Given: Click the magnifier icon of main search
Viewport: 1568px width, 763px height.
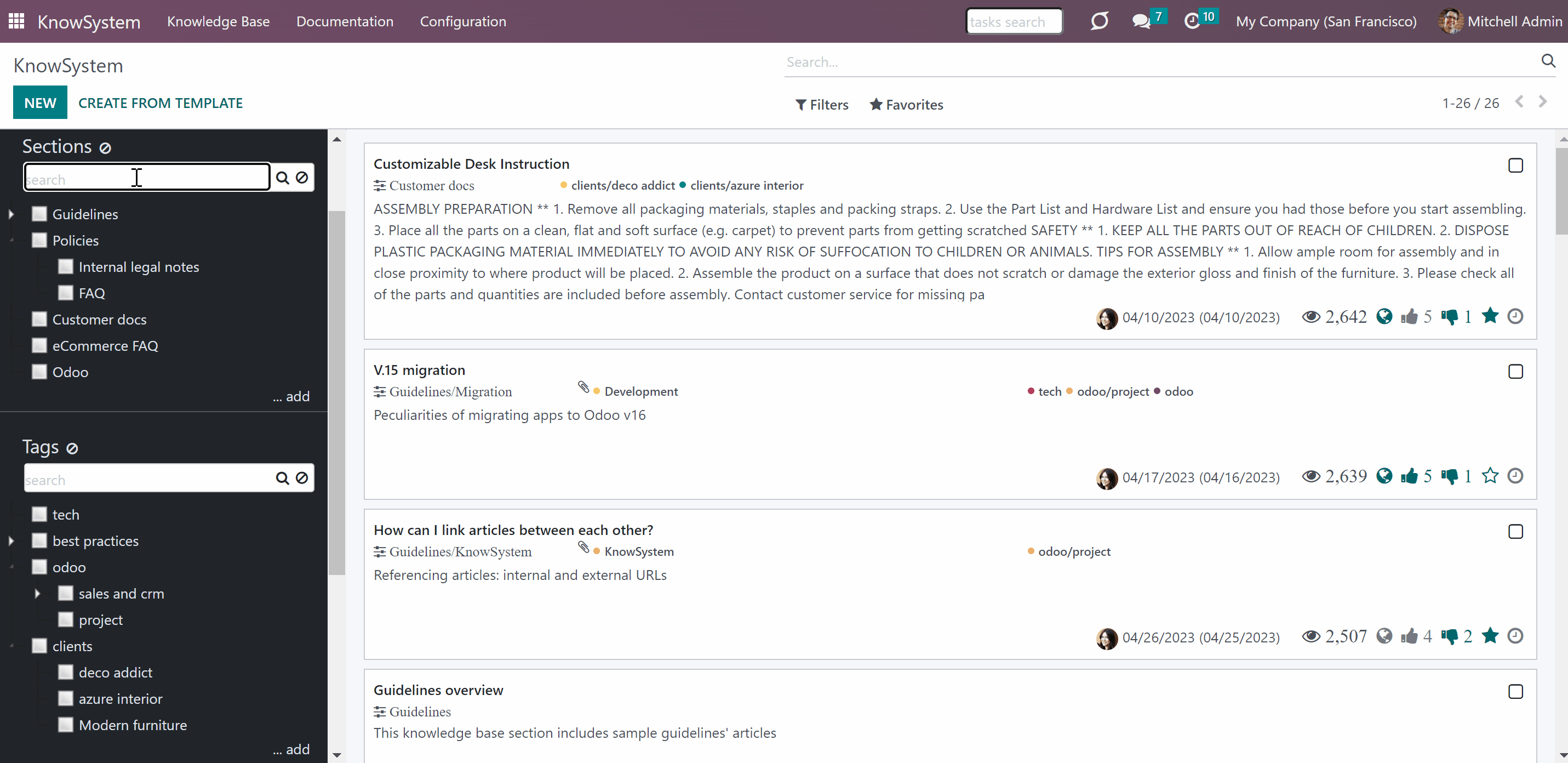Looking at the screenshot, I should point(1548,61).
